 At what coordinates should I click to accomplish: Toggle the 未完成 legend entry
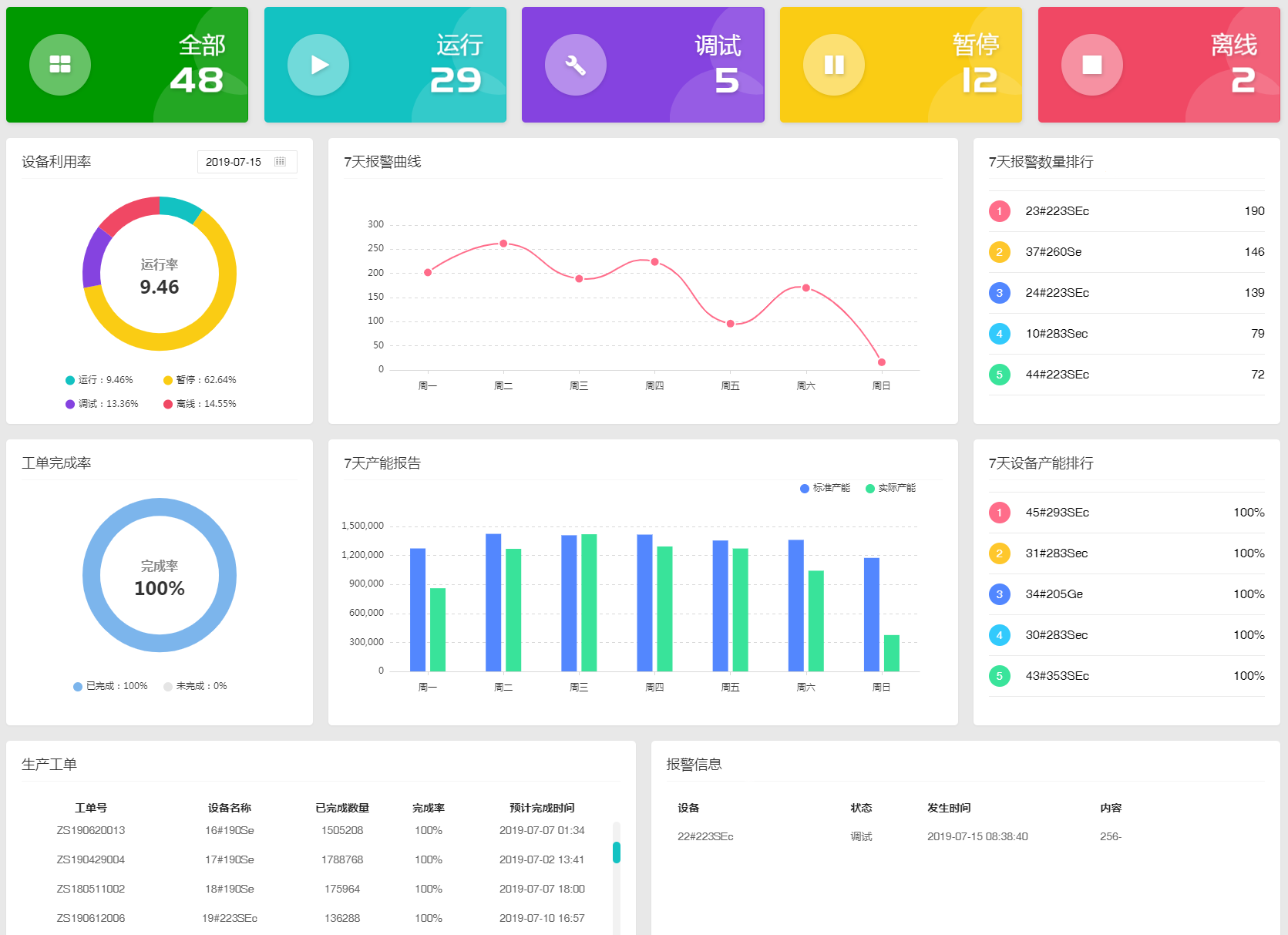click(195, 686)
